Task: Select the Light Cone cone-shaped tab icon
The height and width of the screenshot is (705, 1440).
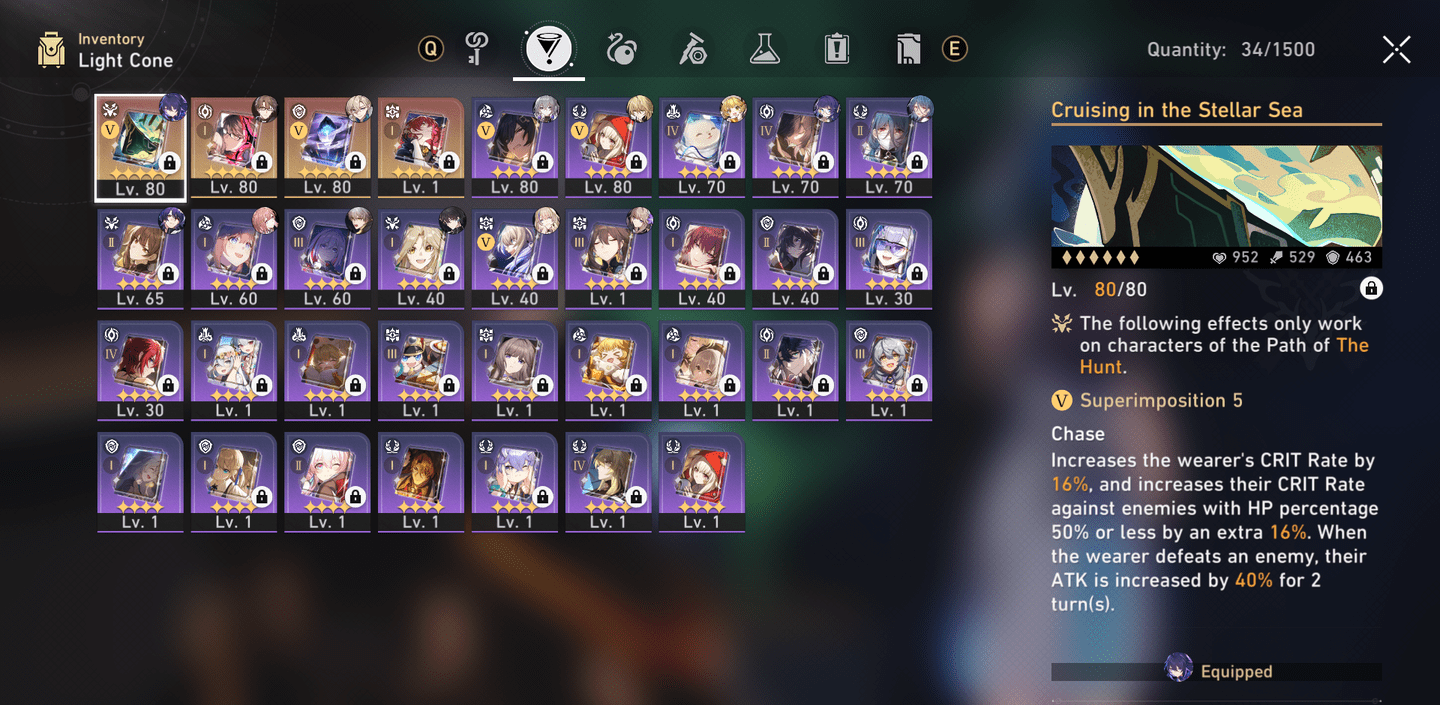Action: pos(549,49)
